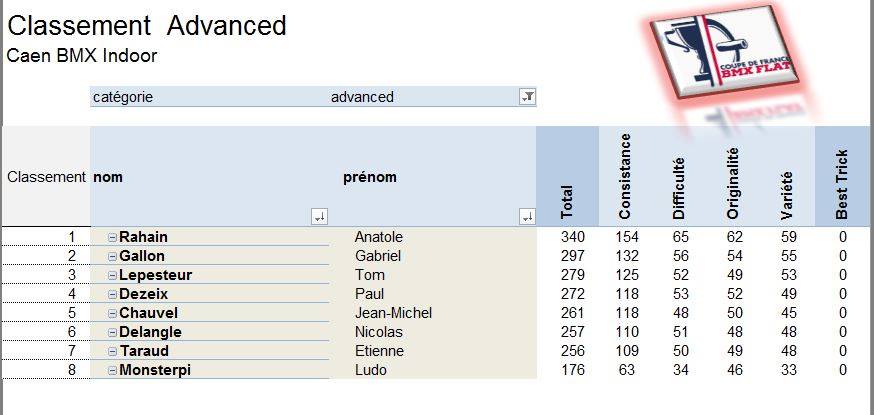Select the prénom cell Jean-Michel

pyautogui.click(x=393, y=313)
